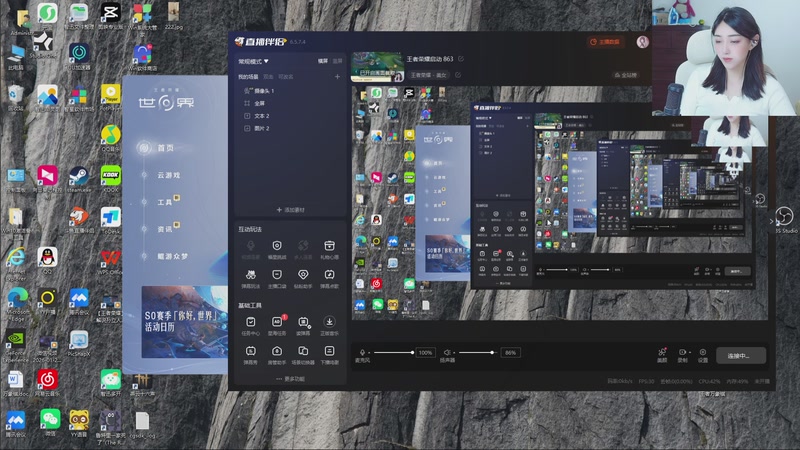Click the 连接中 connecting button
This screenshot has width=800, height=450.
740,356
